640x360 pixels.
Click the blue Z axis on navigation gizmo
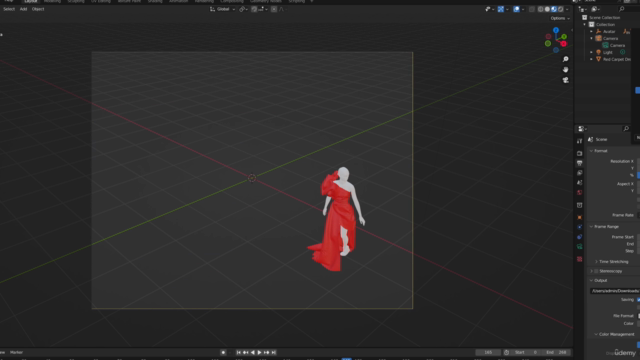pos(556,30)
